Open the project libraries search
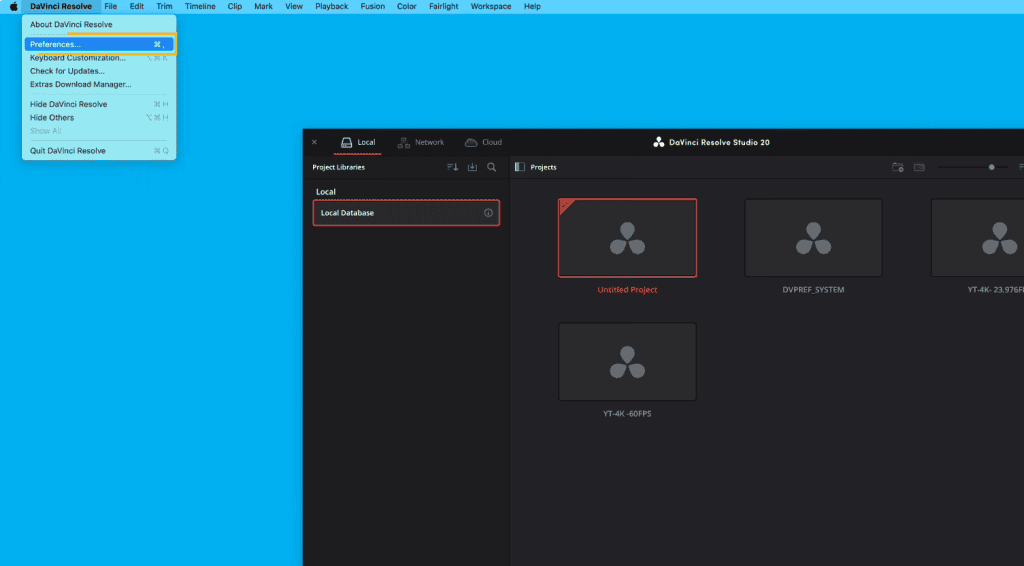Screen dimensions: 1024x566 pyautogui.click(x=491, y=168)
